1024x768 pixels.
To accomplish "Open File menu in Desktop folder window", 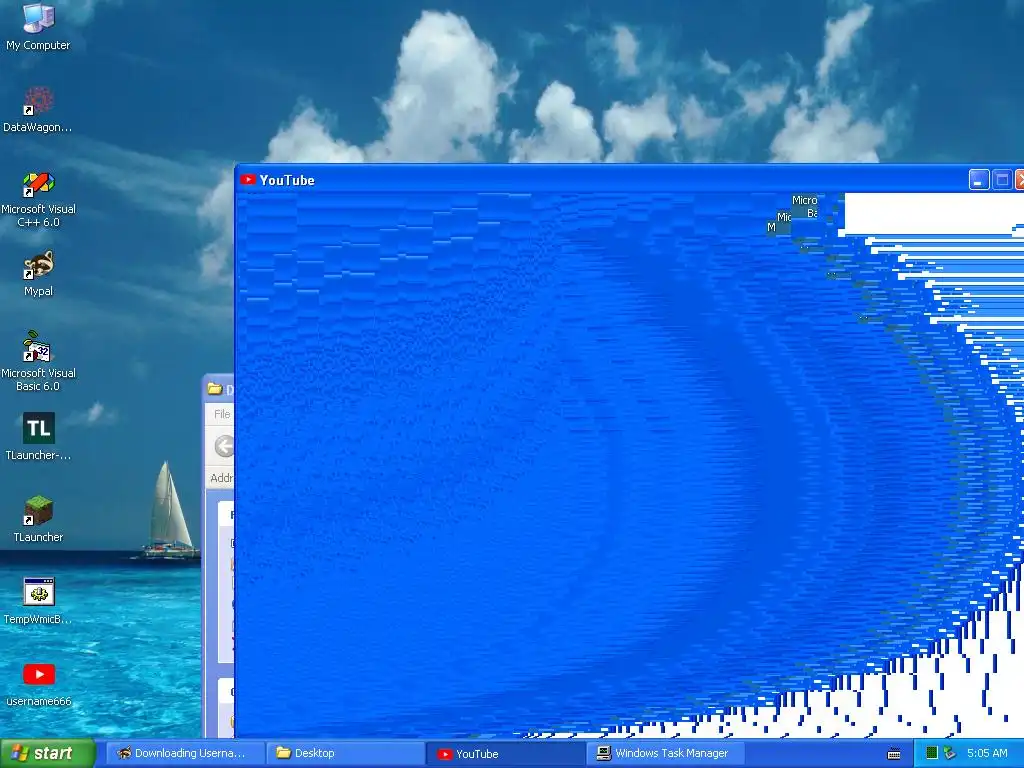I will (x=222, y=414).
